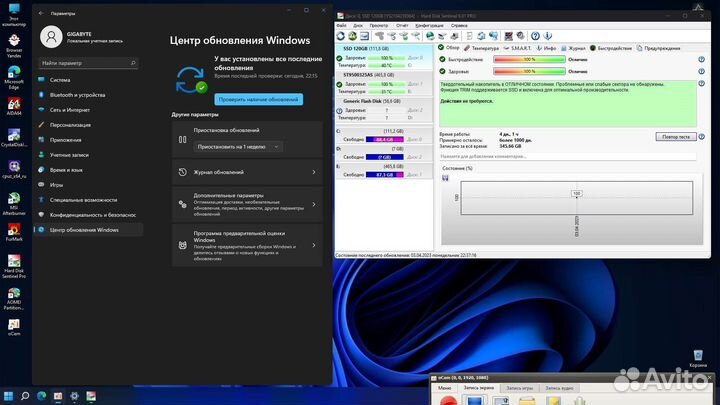Open Время и язык settings
720x405 pixels.
(89, 170)
